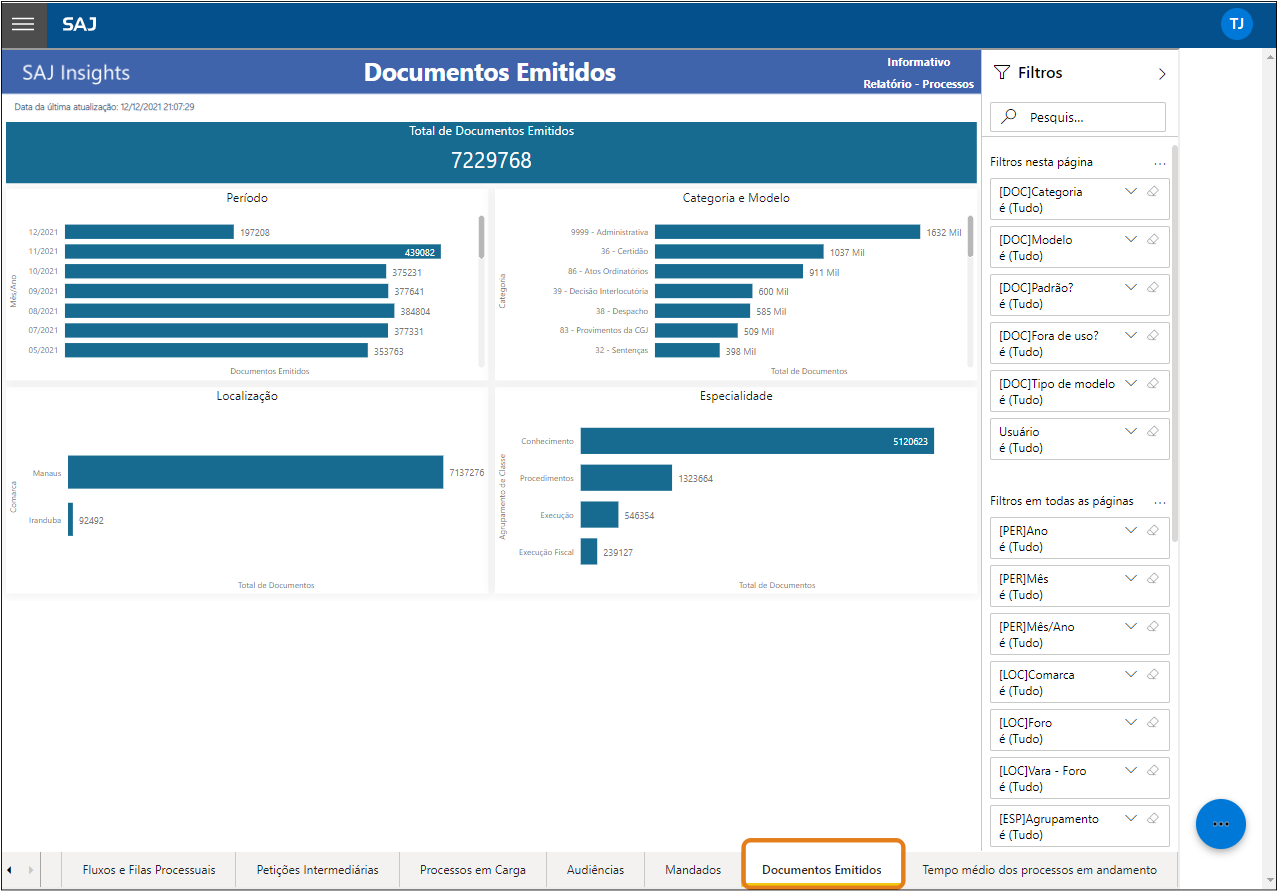Image resolution: width=1278 pixels, height=891 pixels.
Task: Expand the [DOC]Padrão? filter card
Action: [x=1131, y=287]
